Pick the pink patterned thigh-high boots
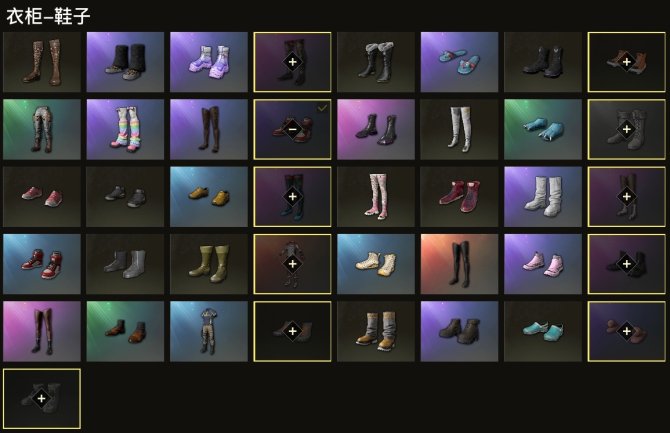The width and height of the screenshot is (670, 433). 376,197
